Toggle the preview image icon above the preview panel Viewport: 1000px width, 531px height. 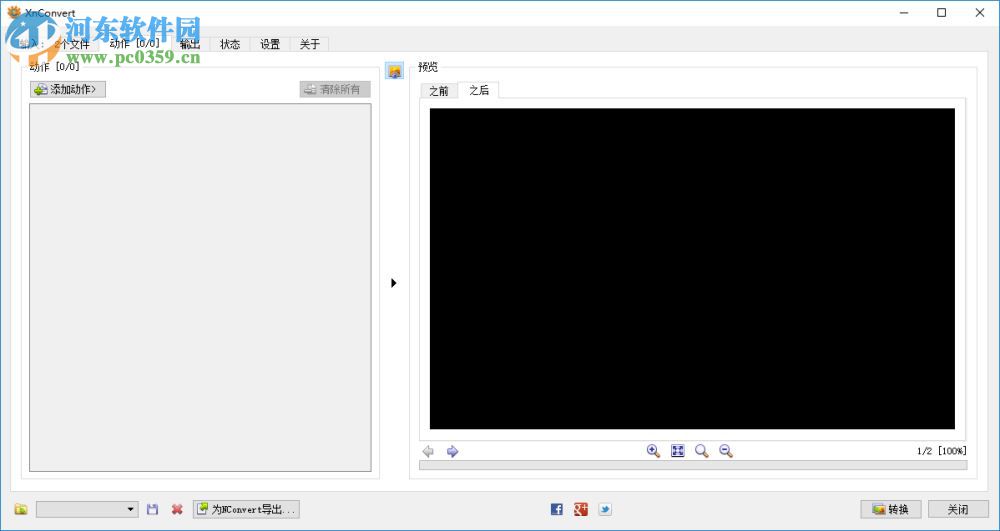[x=395, y=71]
